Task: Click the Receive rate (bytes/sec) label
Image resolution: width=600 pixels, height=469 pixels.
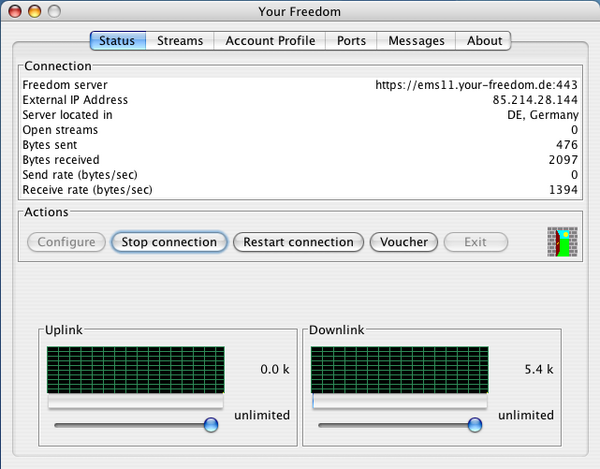Action: click(x=87, y=190)
